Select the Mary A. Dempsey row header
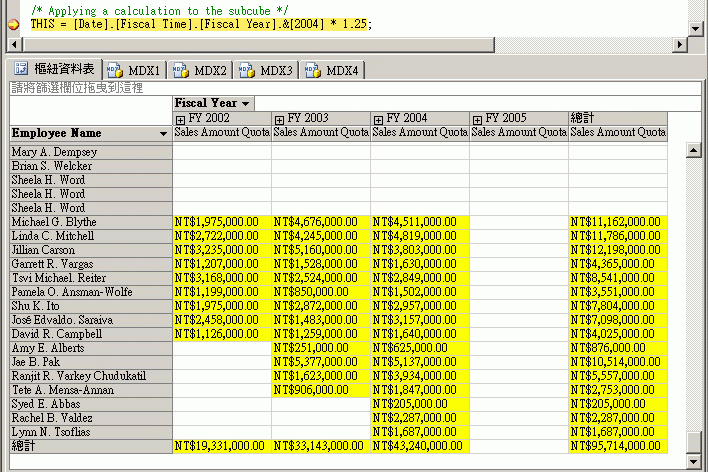Image resolution: width=708 pixels, height=472 pixels. coord(91,152)
